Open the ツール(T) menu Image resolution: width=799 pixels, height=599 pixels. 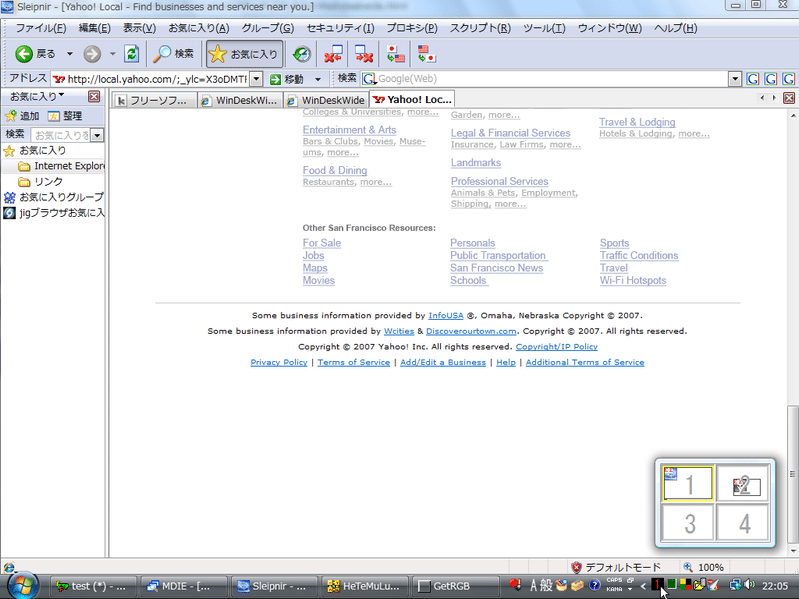544,28
